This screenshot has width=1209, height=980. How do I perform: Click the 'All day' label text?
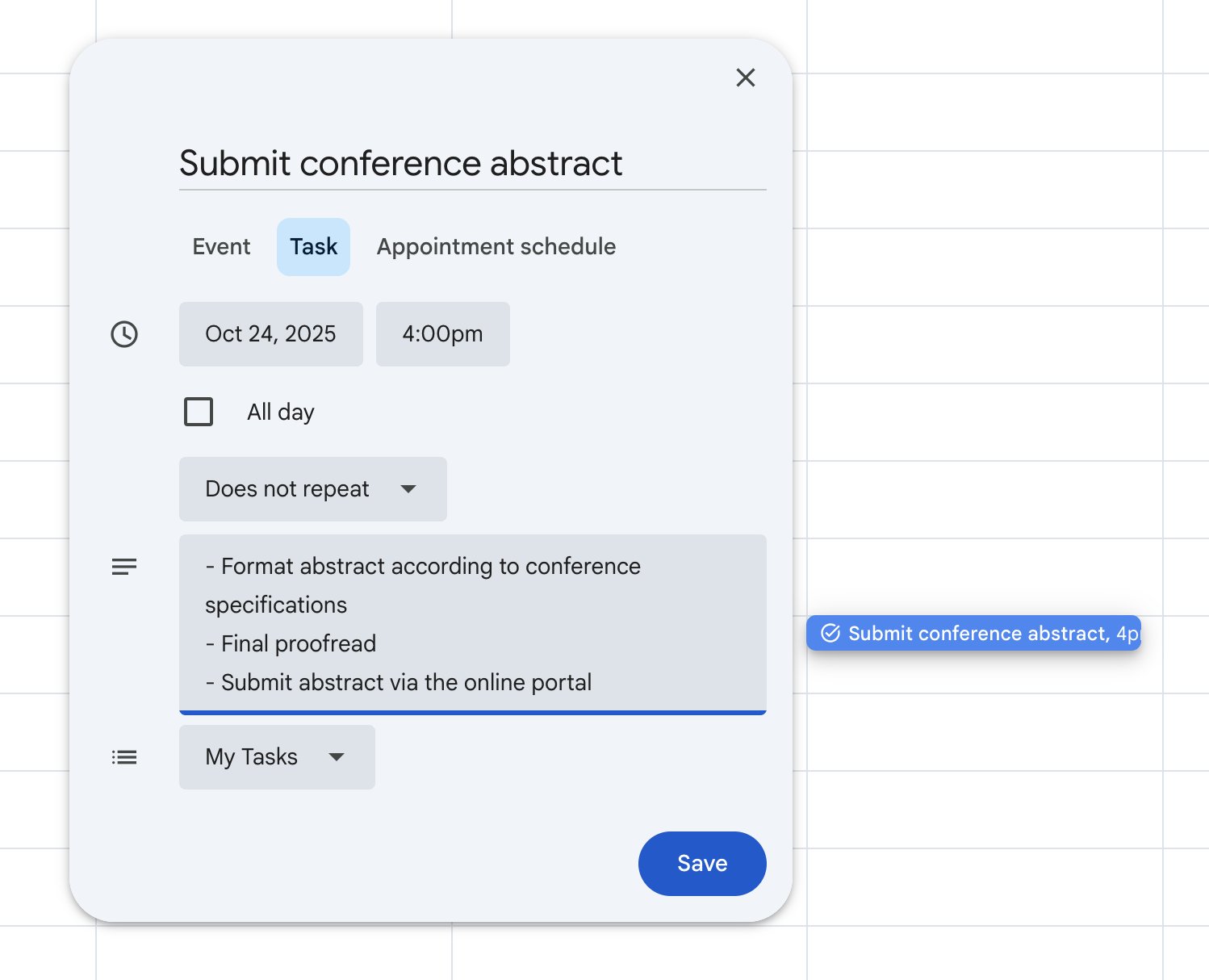coord(280,413)
